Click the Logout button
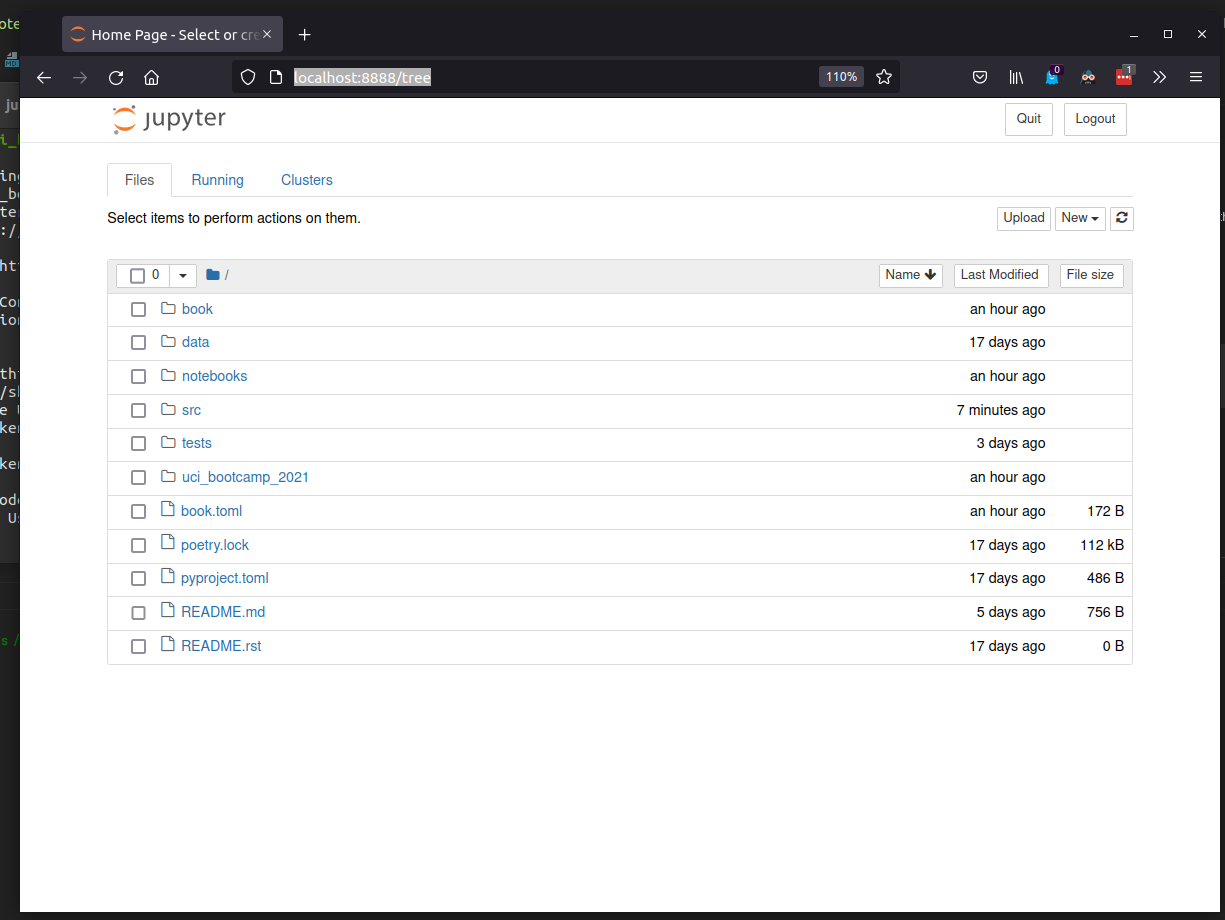 pos(1094,119)
